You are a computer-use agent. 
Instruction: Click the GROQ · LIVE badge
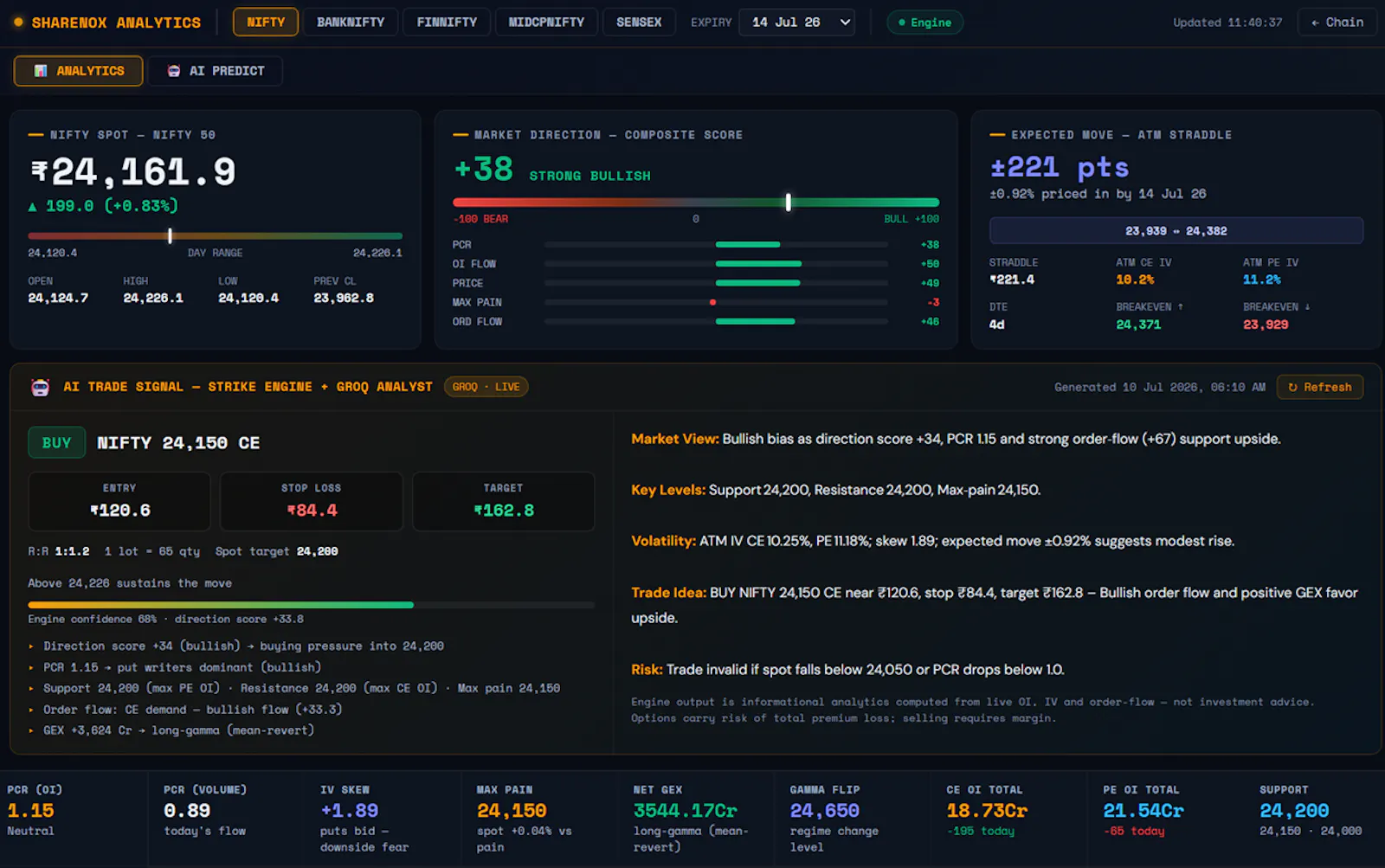486,387
